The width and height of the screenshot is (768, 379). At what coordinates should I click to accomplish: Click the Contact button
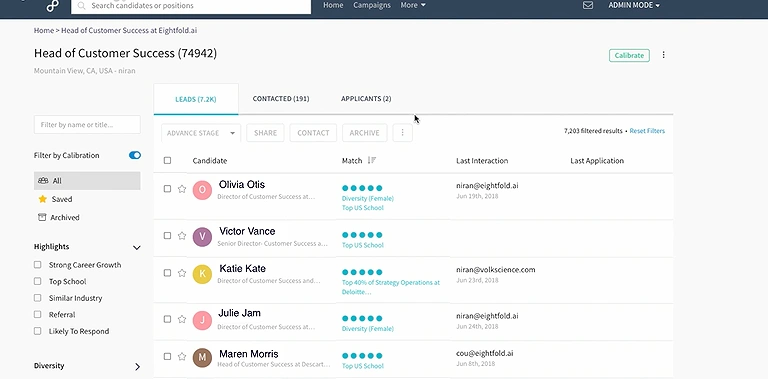(x=313, y=133)
